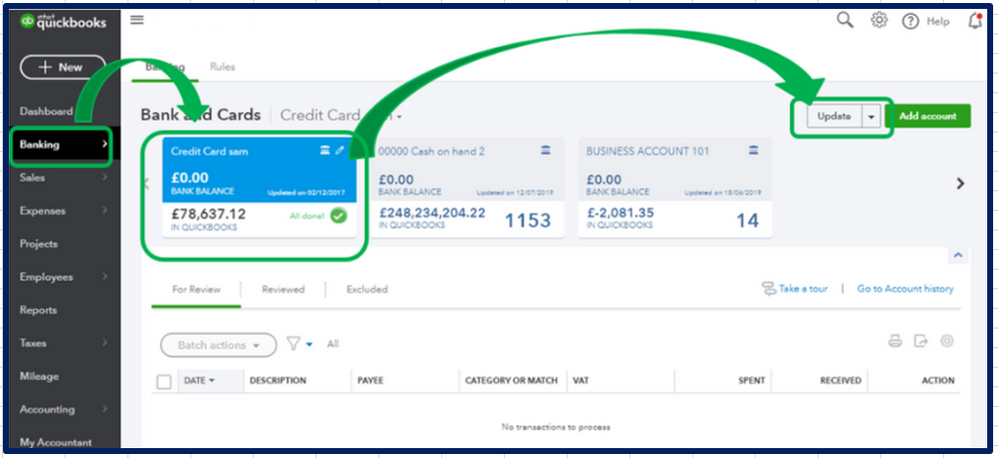Click bank icon on BUSINESS ACCOUNT 101 card
Image resolution: width=998 pixels, height=458 pixels.
(x=754, y=151)
